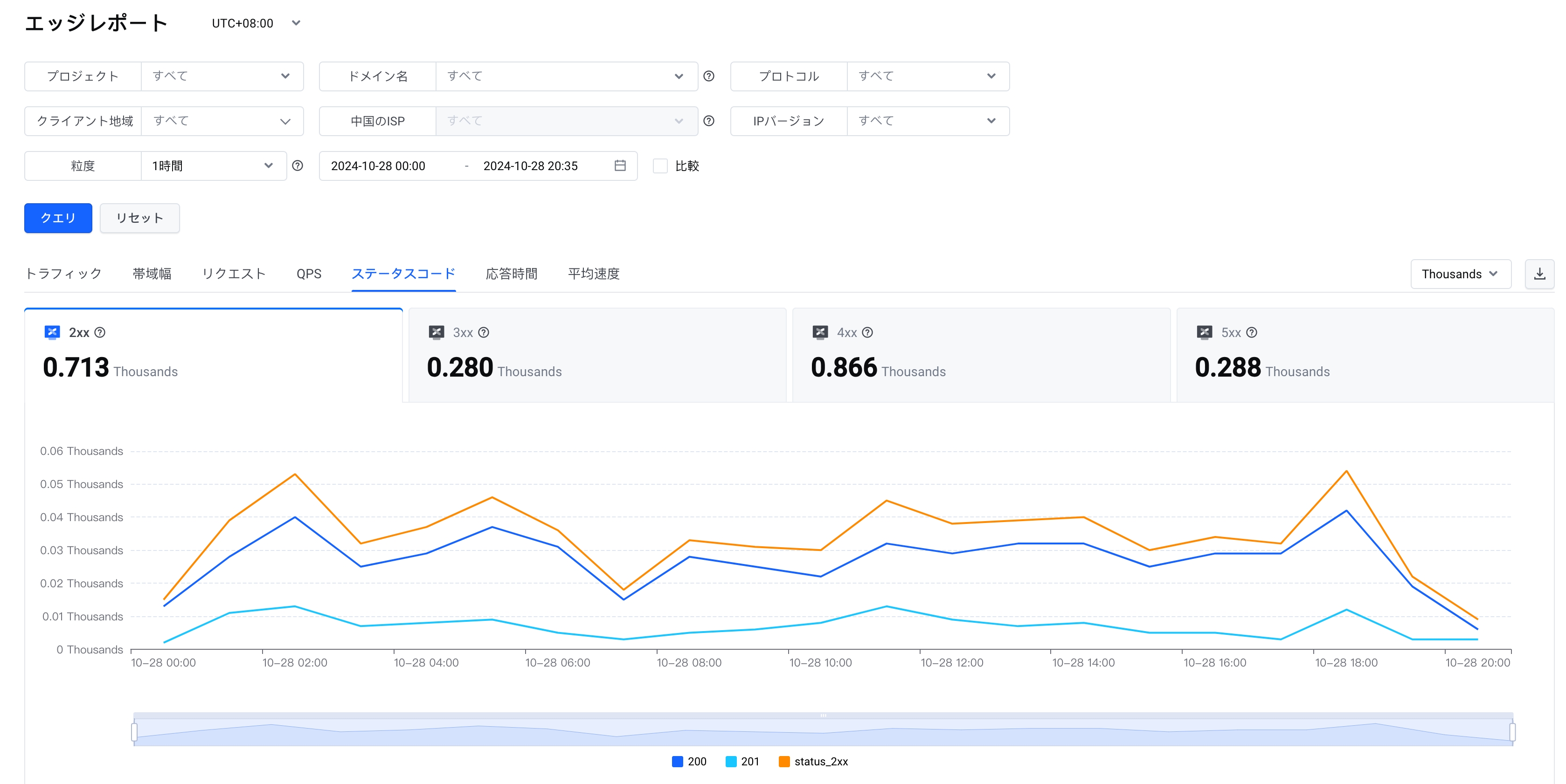Click the help icon beside 3xx
1566x784 pixels.
point(484,332)
